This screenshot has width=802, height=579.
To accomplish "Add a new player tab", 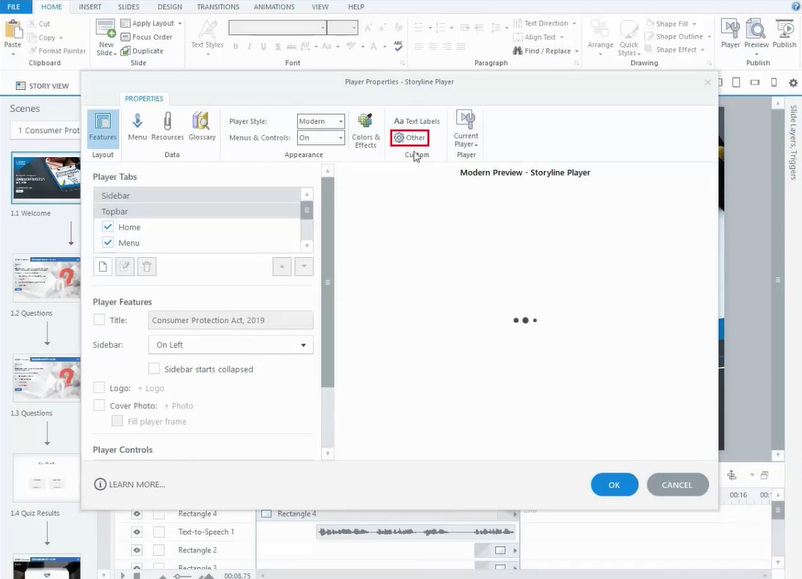I will tap(103, 266).
